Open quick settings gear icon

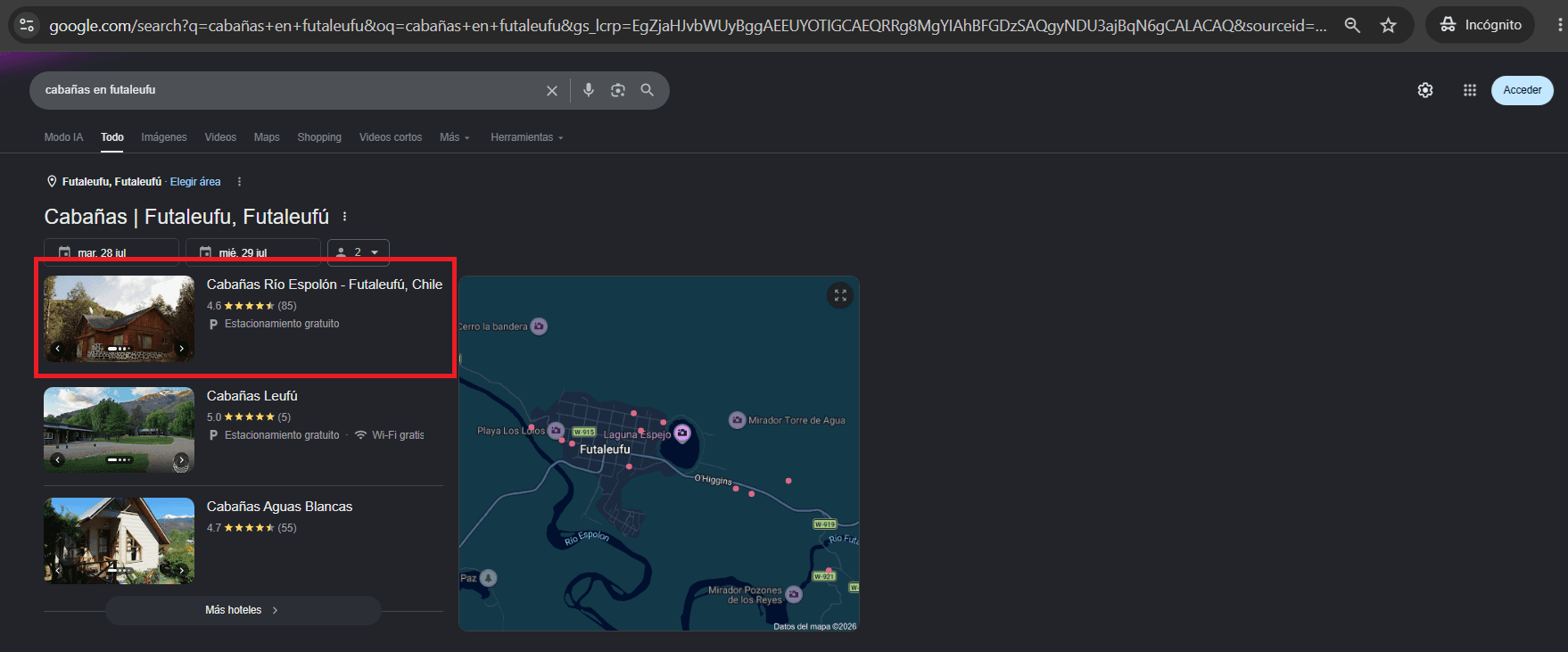coord(1425,90)
